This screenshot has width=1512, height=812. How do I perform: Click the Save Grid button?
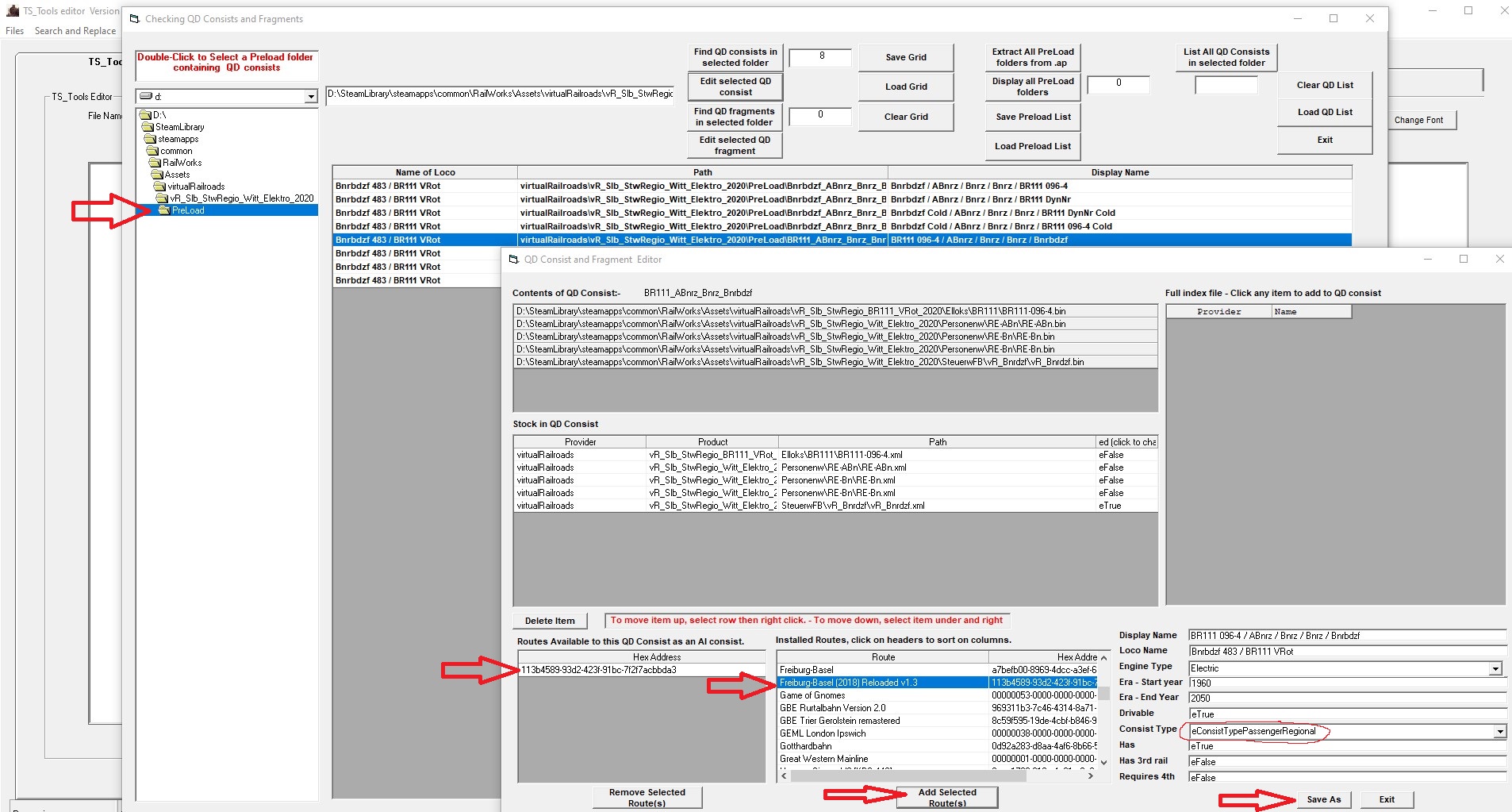(x=906, y=57)
